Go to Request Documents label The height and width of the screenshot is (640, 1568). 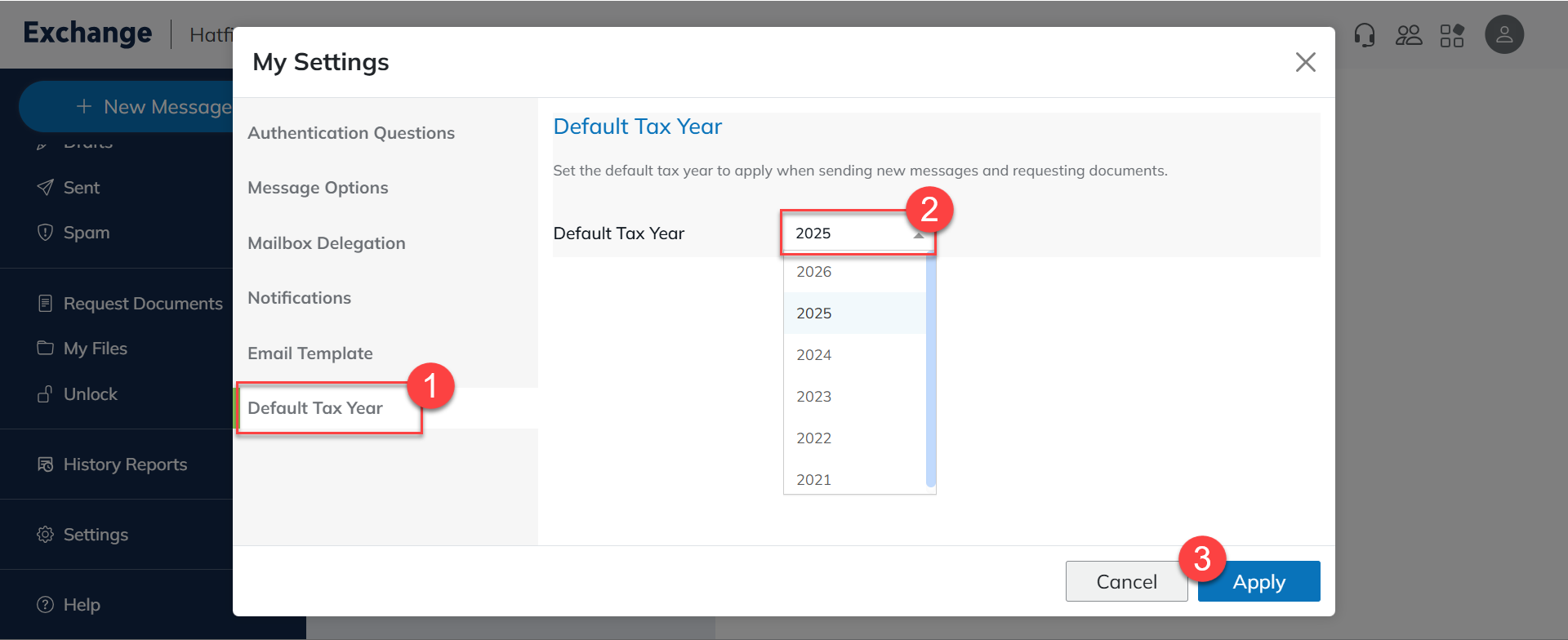click(x=143, y=304)
